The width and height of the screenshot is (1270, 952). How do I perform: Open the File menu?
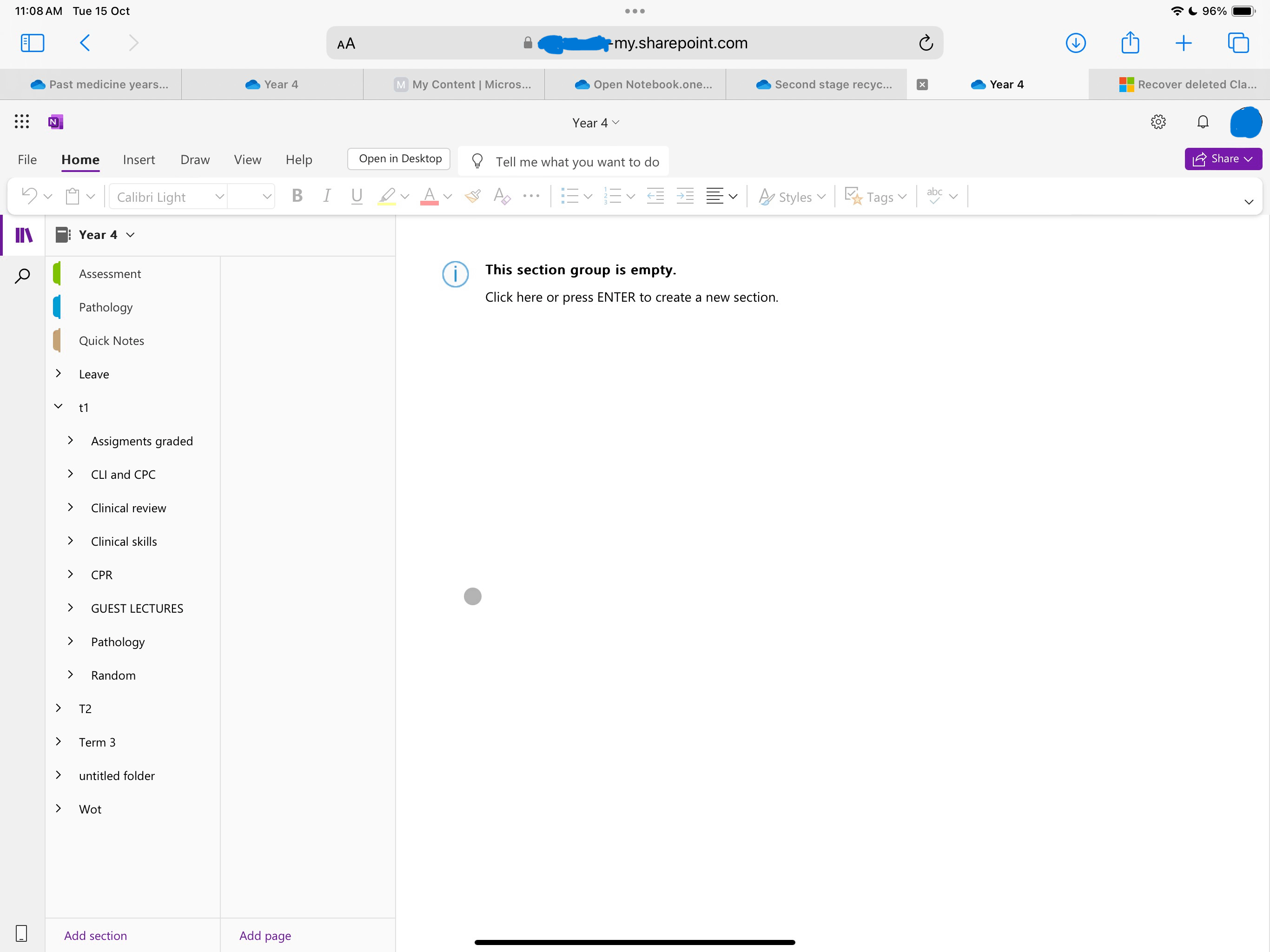pyautogui.click(x=27, y=159)
